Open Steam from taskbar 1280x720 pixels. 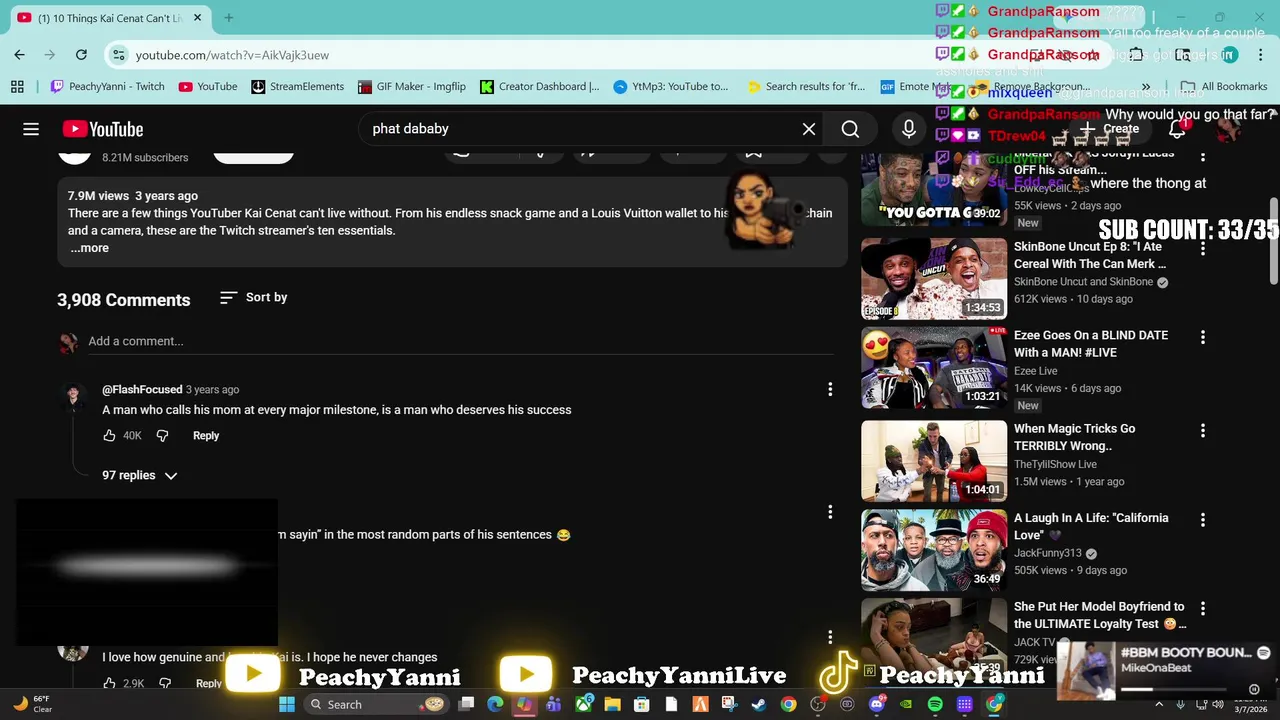tap(759, 704)
